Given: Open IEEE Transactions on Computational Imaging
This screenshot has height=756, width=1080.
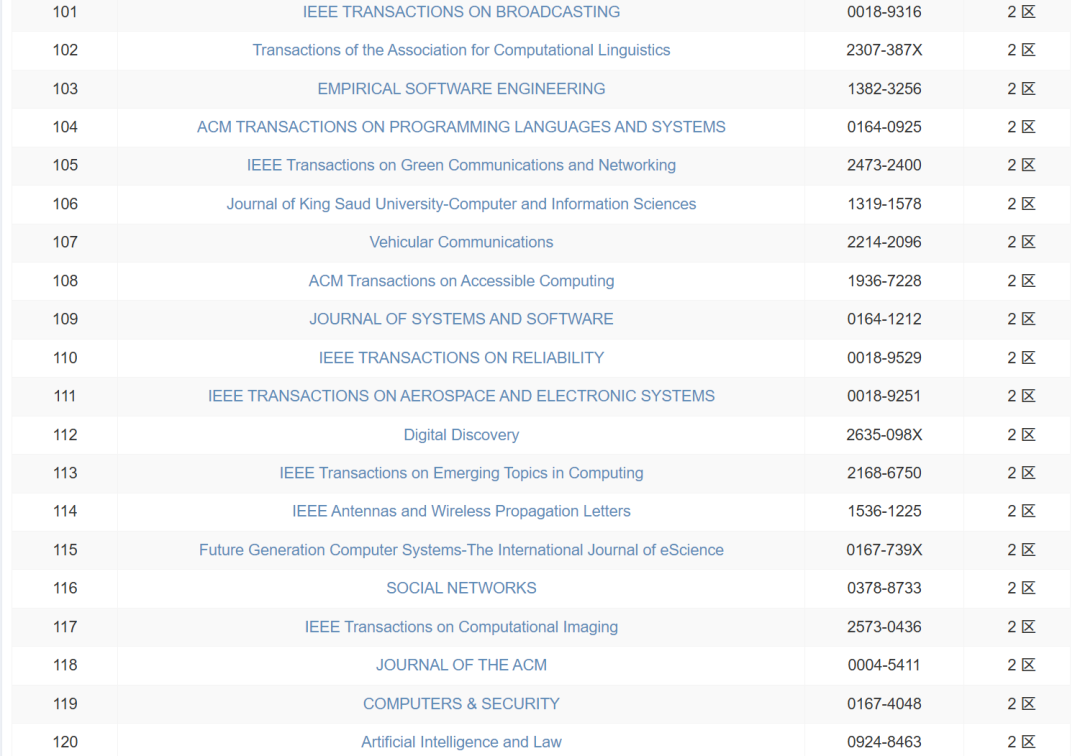Looking at the screenshot, I should pos(461,627).
